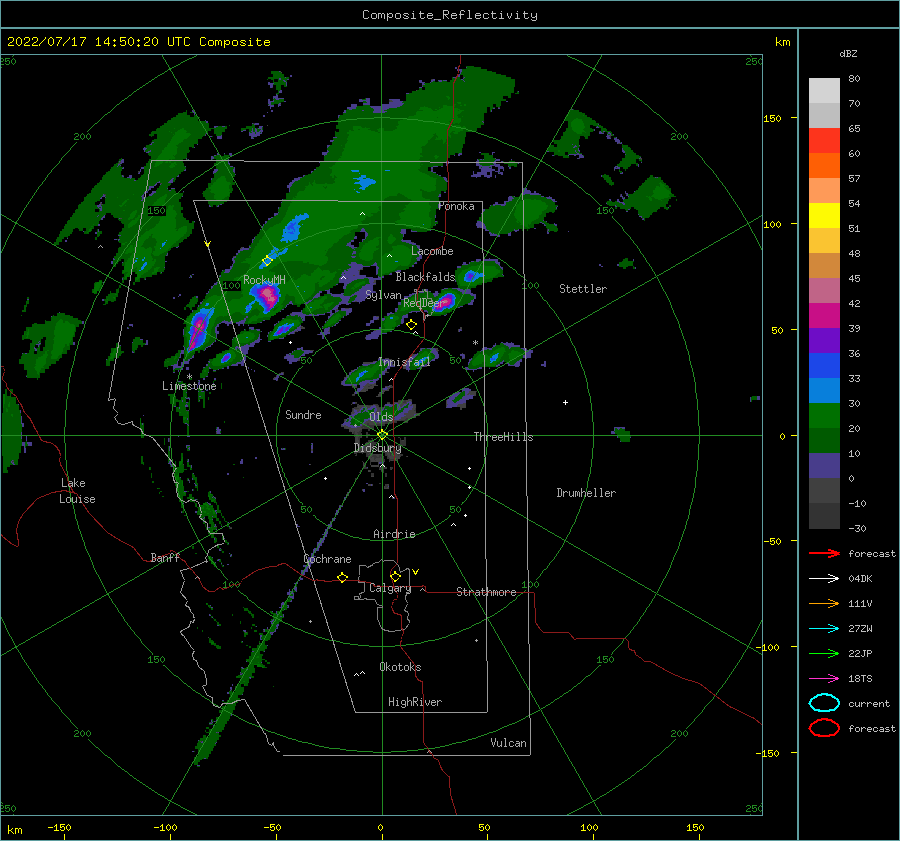Screen dimensions: 900x841
Task: Click the white 04DK arrow icon
Action: pyautogui.click(x=824, y=578)
